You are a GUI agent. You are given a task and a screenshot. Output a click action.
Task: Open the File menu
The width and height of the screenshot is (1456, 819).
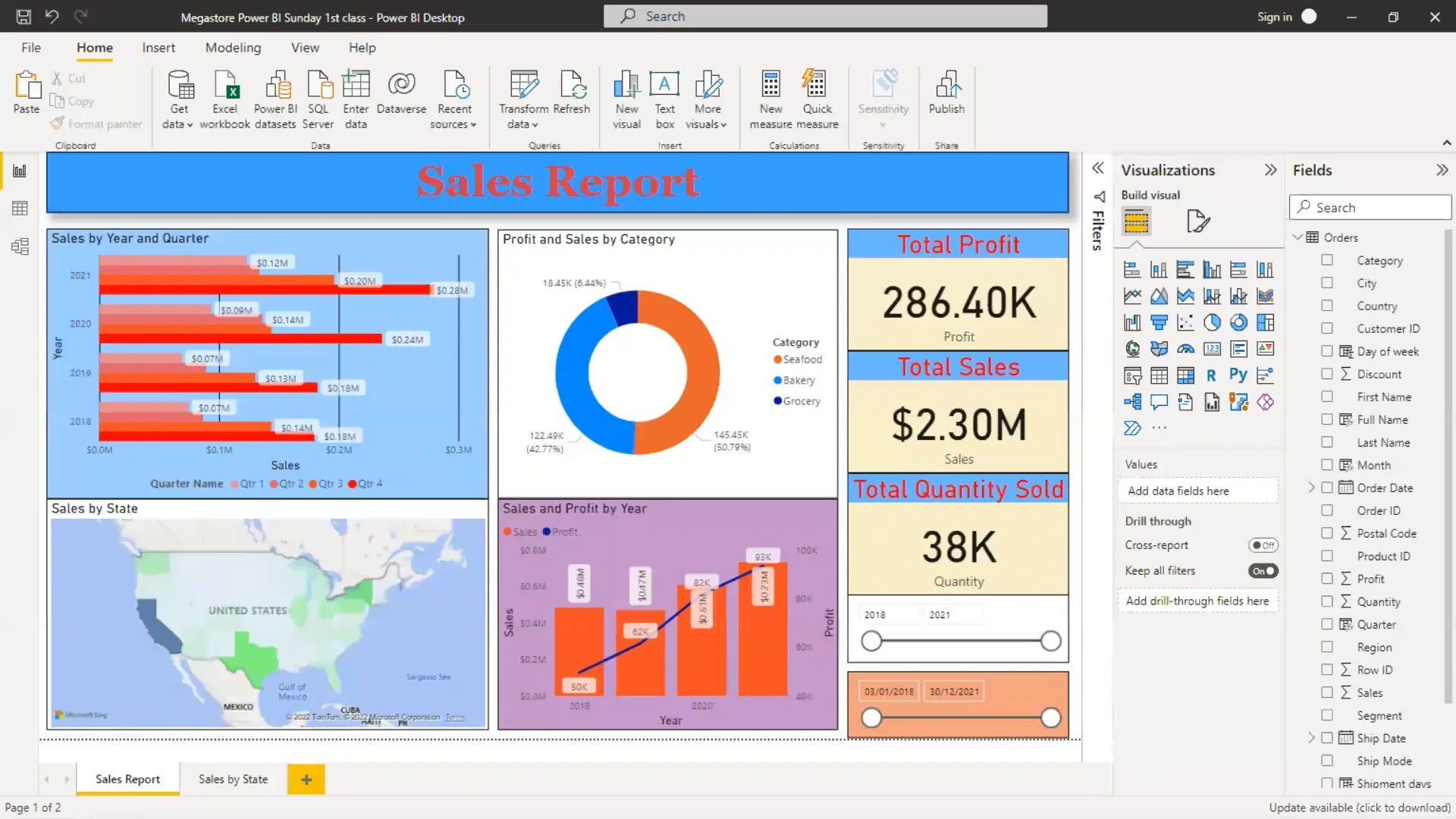click(x=31, y=48)
